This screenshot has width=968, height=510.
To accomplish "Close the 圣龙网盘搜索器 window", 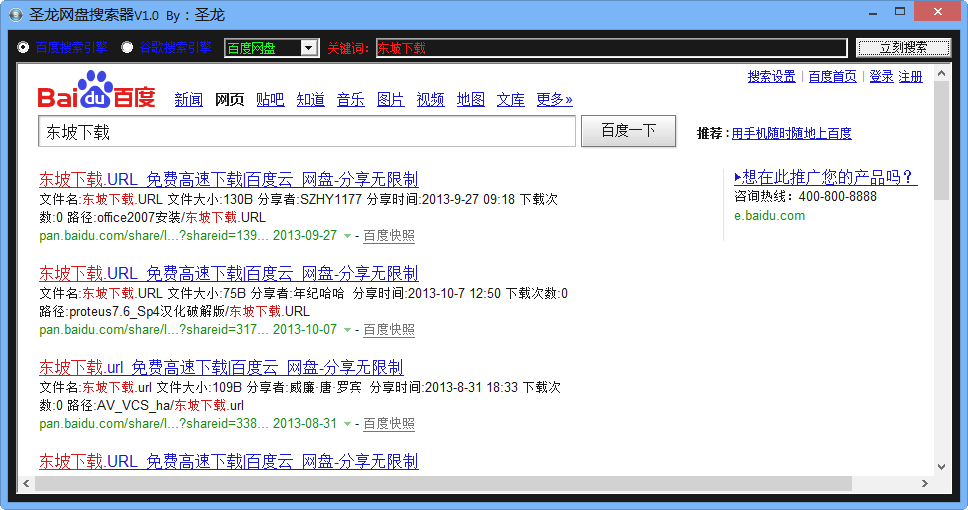I will pyautogui.click(x=937, y=12).
